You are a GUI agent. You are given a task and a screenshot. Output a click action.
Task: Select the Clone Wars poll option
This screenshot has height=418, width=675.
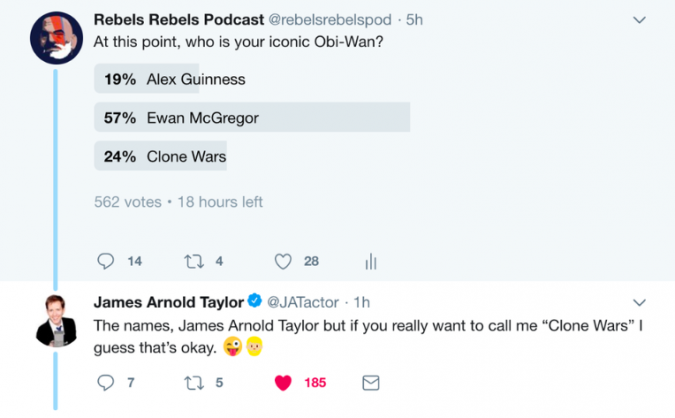point(161,155)
